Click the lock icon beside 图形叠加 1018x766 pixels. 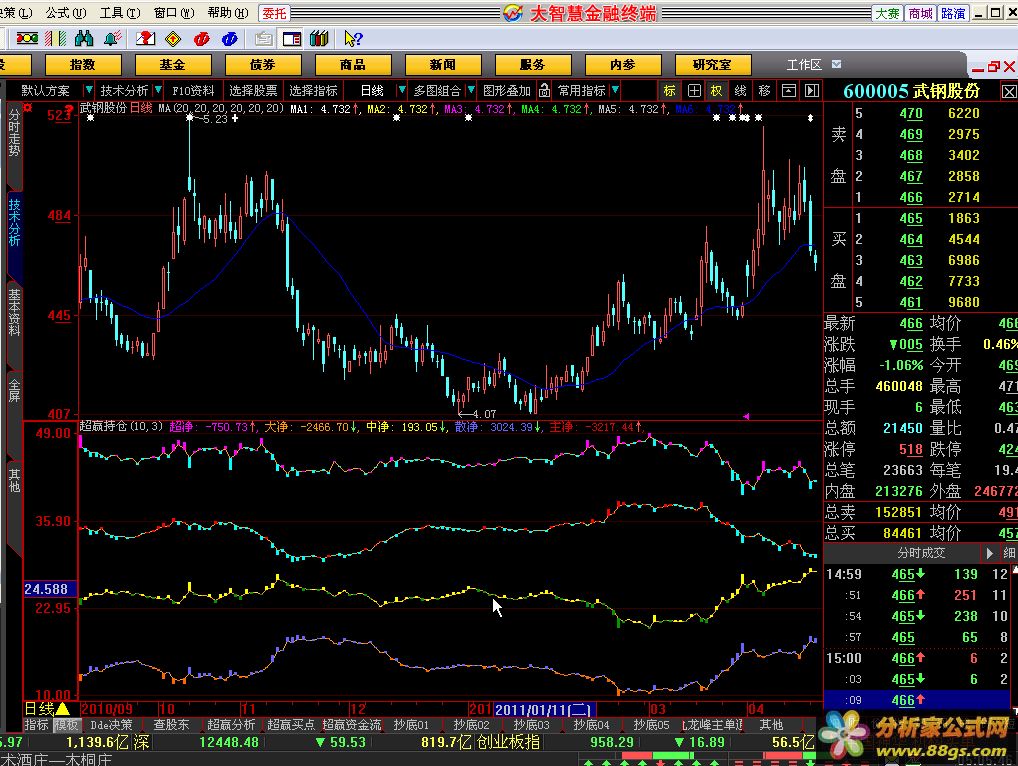pos(545,90)
